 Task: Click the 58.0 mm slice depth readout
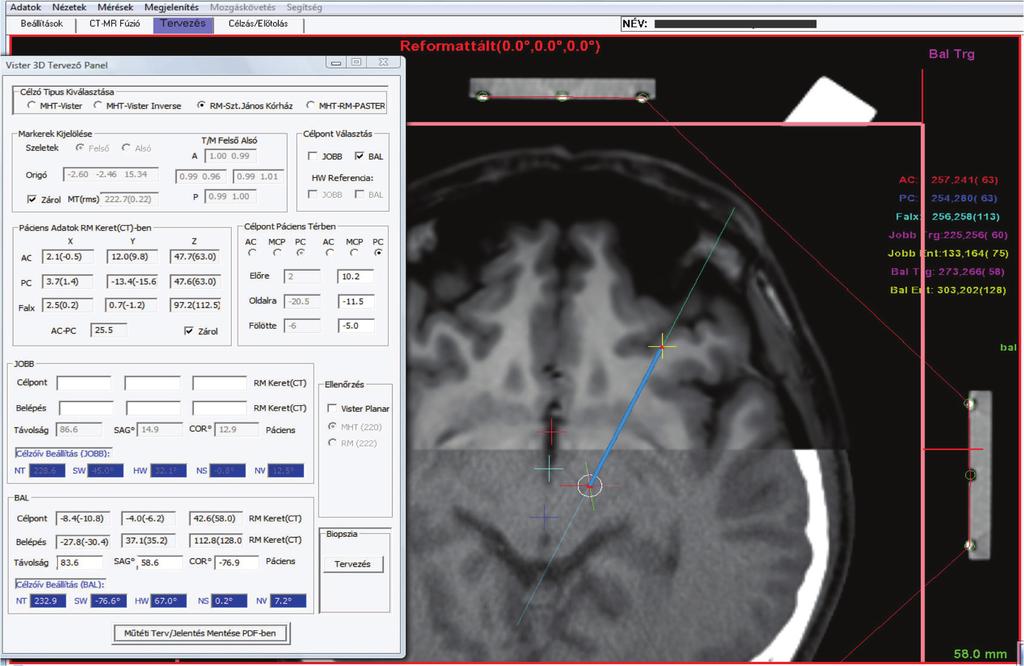tap(980, 654)
